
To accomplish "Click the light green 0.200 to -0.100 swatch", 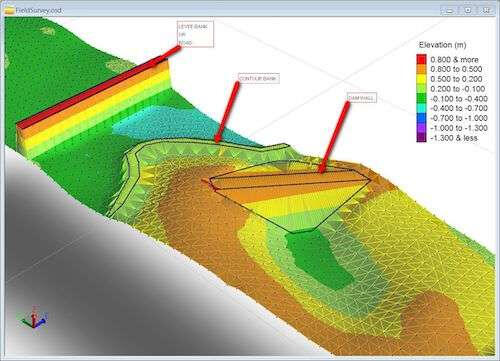I will click(x=421, y=89).
